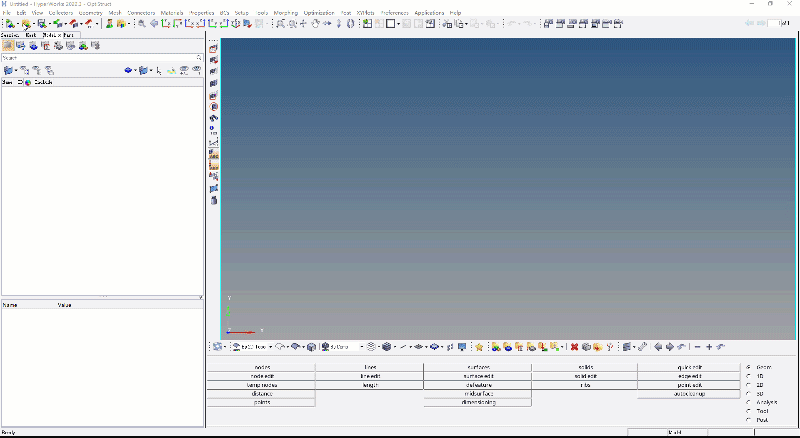Open the page window layout dropdown arrow
Viewport: 800px width, 438px height.
(398, 23)
